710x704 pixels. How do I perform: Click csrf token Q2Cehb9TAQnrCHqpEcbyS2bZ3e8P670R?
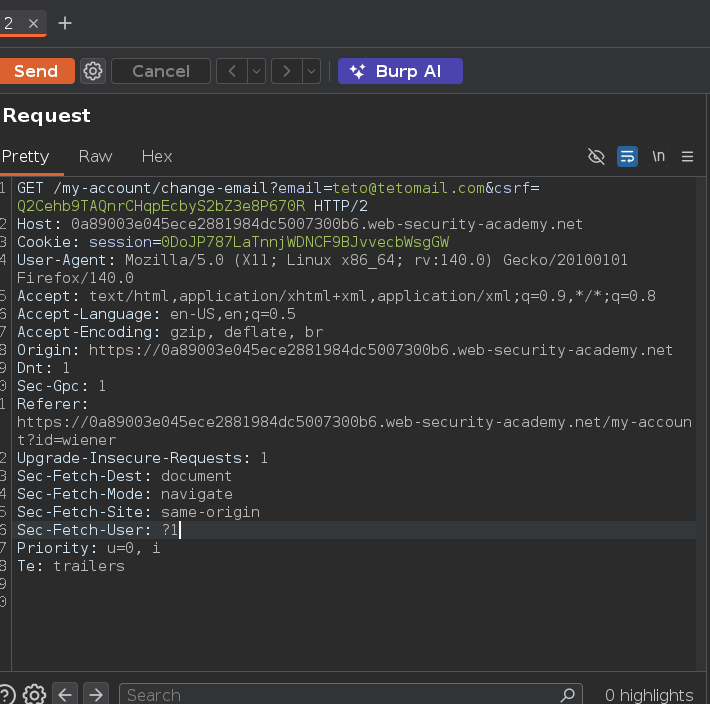click(161, 206)
